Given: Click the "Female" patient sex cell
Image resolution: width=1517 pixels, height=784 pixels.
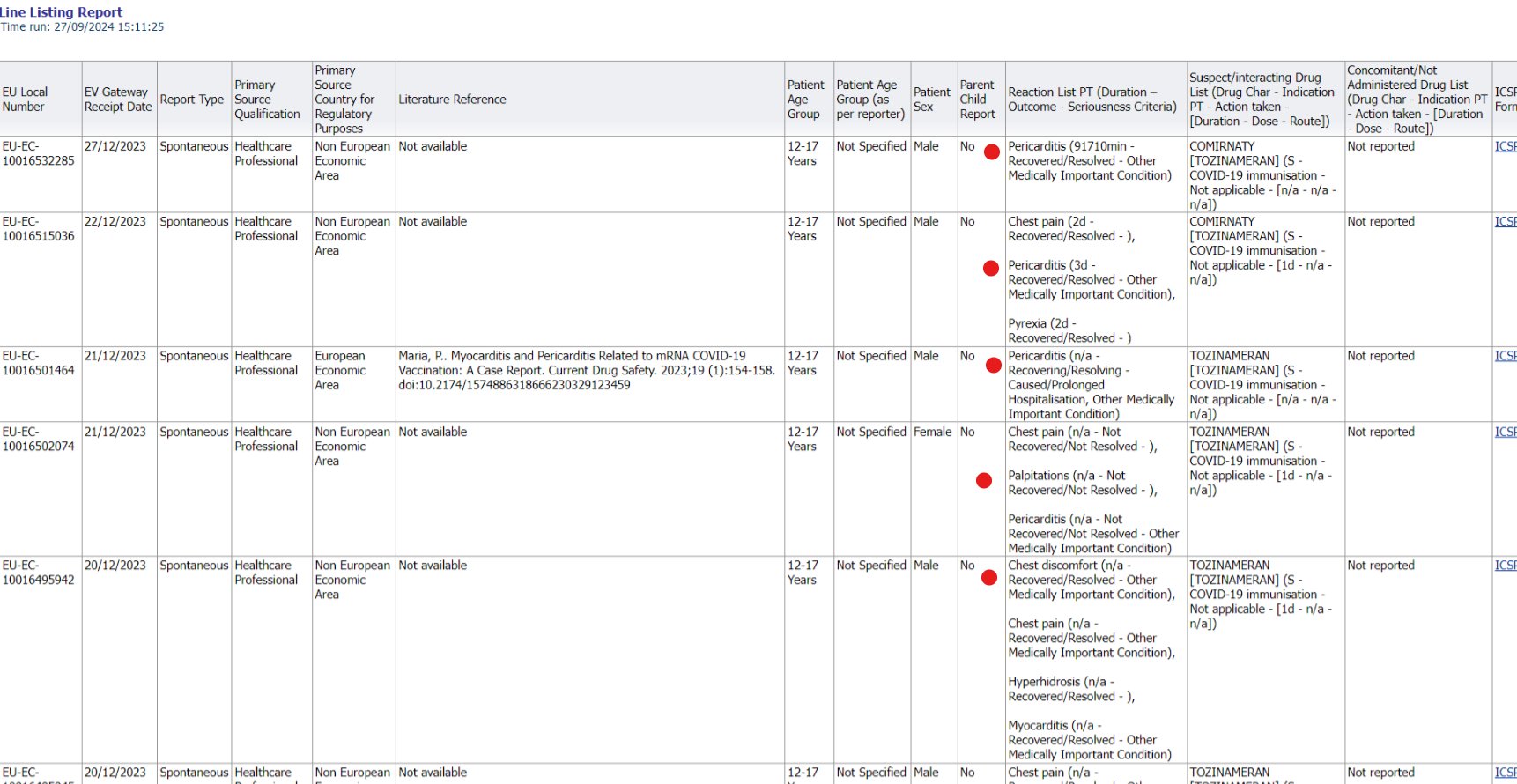Looking at the screenshot, I should coord(933,432).
